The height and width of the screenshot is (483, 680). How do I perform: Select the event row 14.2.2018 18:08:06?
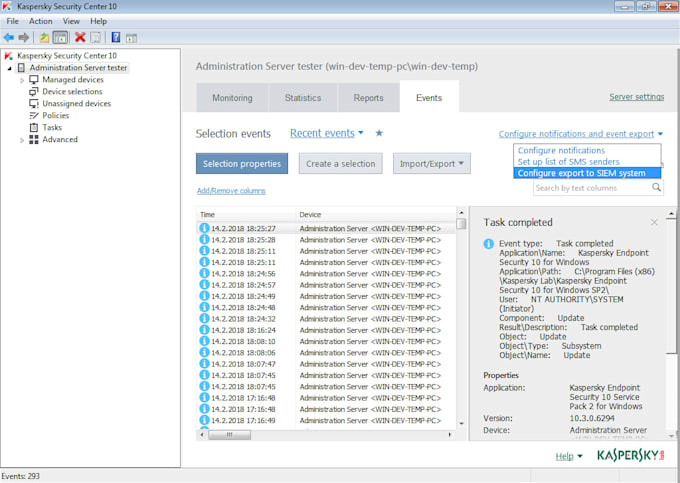tap(327, 352)
